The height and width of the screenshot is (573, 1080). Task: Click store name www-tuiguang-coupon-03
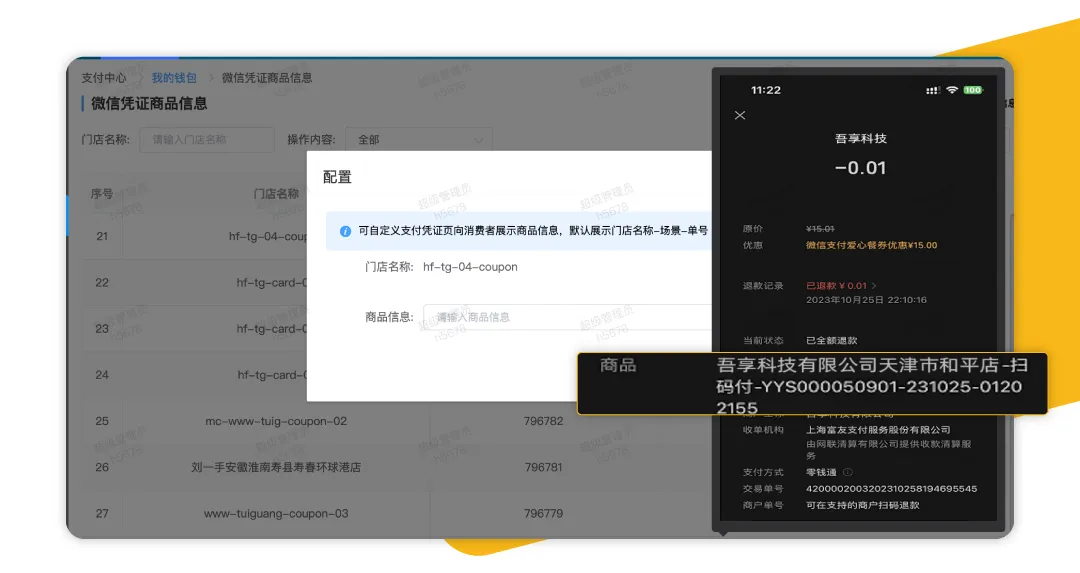tap(276, 513)
